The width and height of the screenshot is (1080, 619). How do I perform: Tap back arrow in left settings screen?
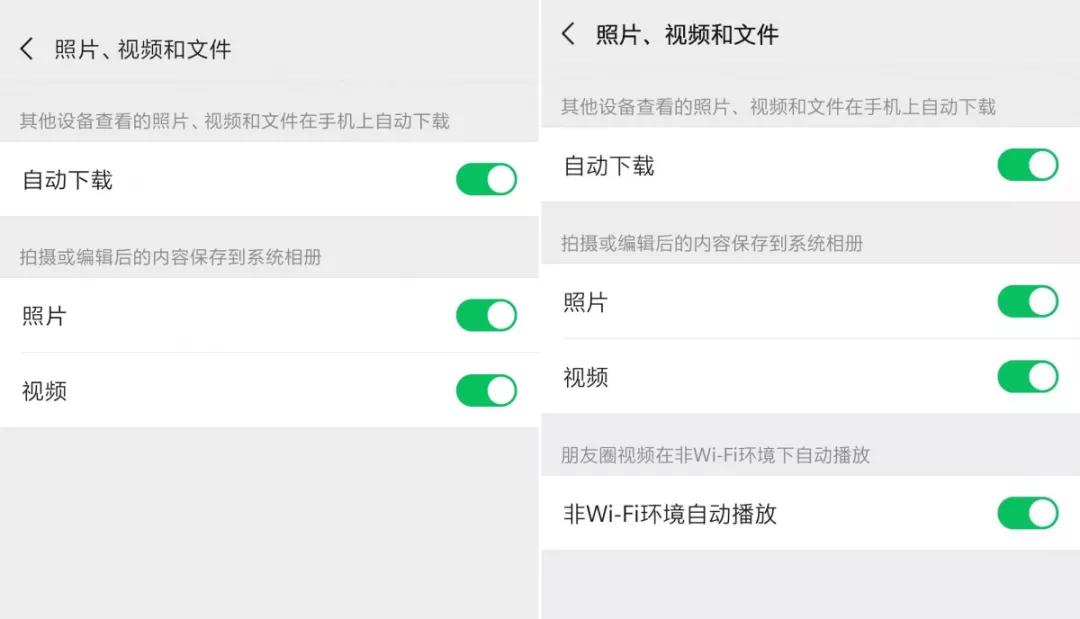click(27, 49)
